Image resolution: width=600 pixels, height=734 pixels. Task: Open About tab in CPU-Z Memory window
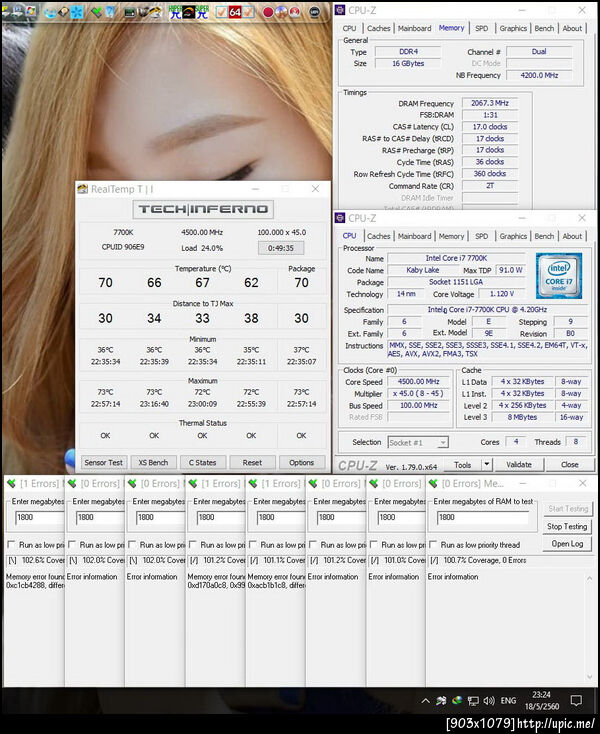click(572, 29)
